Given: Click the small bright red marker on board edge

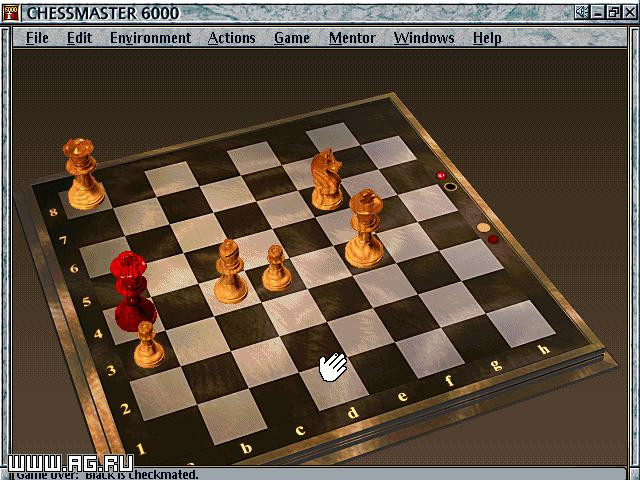Looking at the screenshot, I should pos(441,176).
